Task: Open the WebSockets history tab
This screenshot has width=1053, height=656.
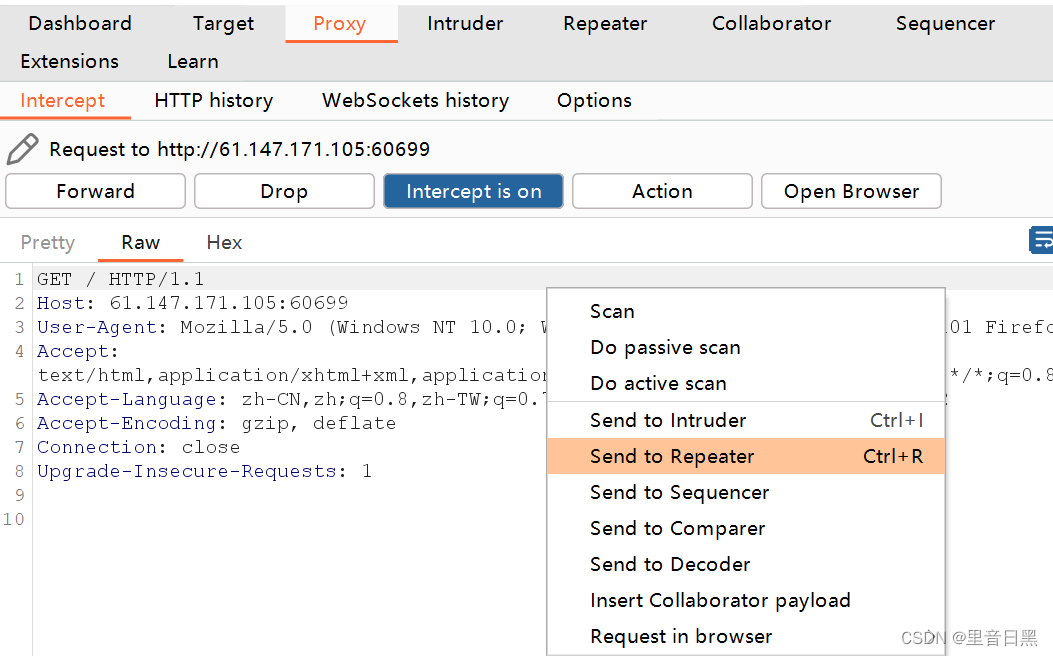Action: tap(416, 101)
